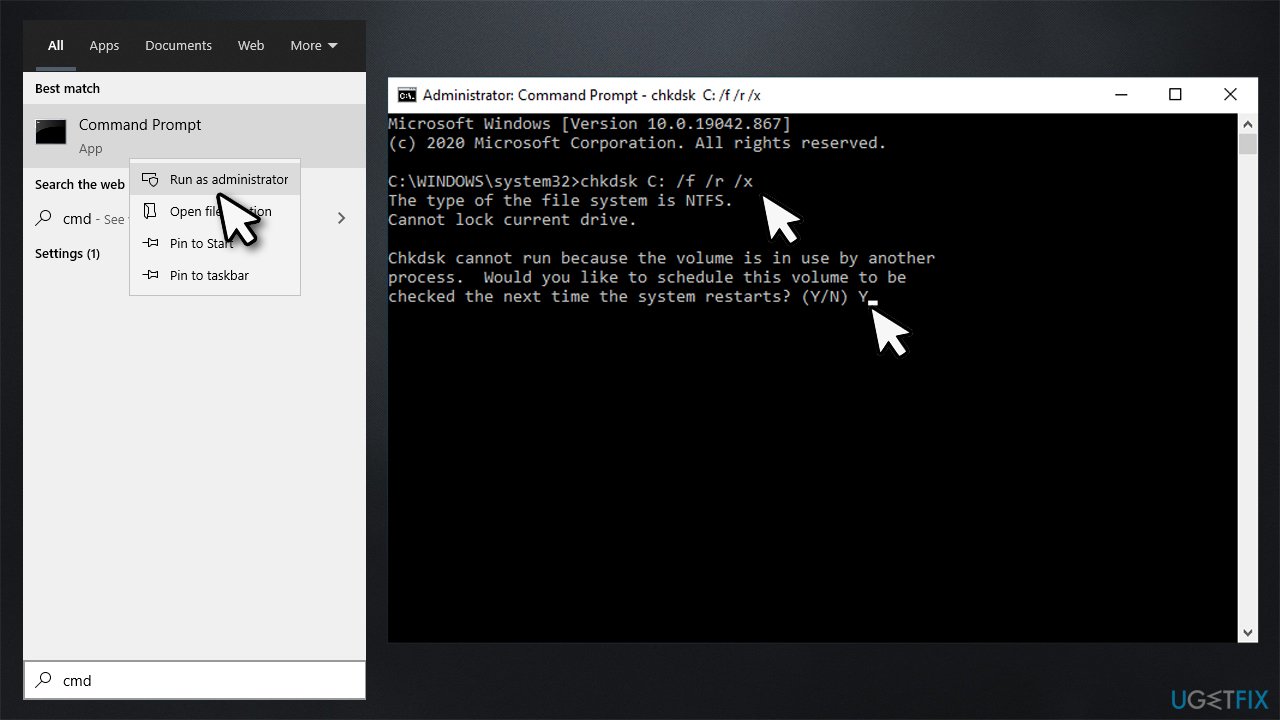Click the magnifier icon in the search box
The image size is (1280, 720).
[42, 680]
